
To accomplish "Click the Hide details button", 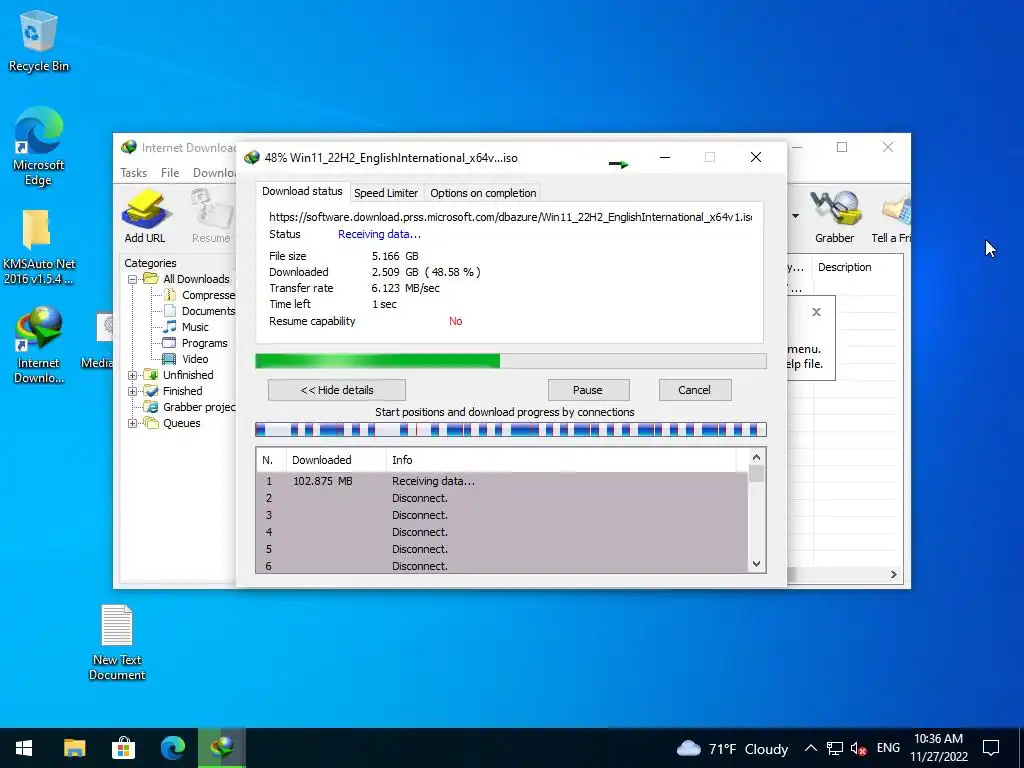I will point(337,390).
